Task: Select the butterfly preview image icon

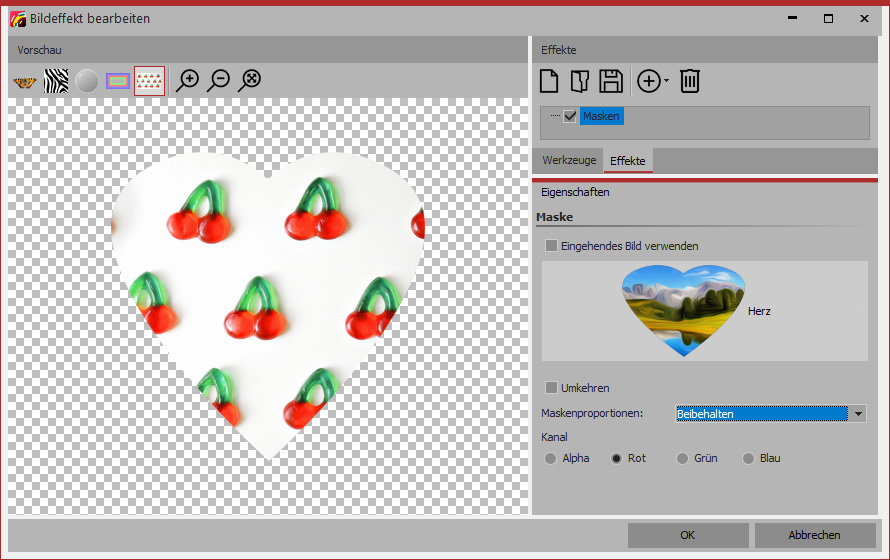Action: tap(24, 81)
